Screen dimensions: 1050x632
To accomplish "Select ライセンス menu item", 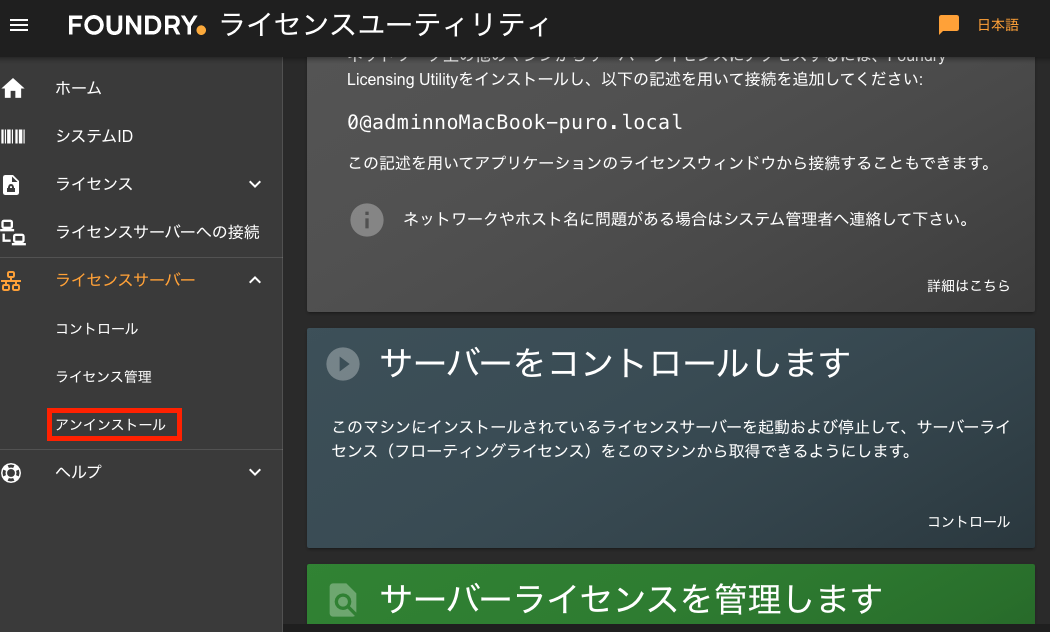I will coord(94,184).
